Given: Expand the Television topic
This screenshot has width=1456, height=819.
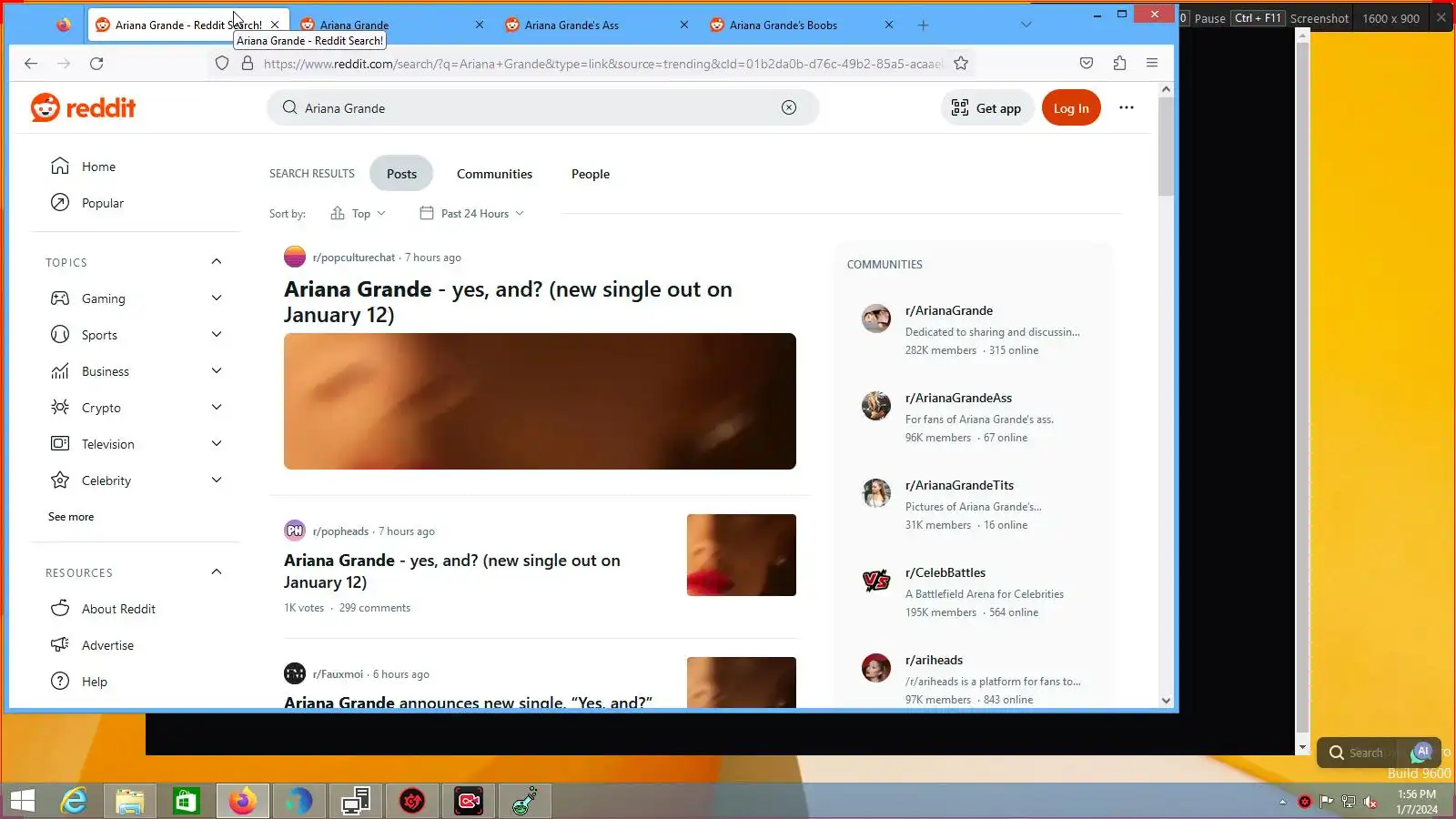Looking at the screenshot, I should point(217,444).
